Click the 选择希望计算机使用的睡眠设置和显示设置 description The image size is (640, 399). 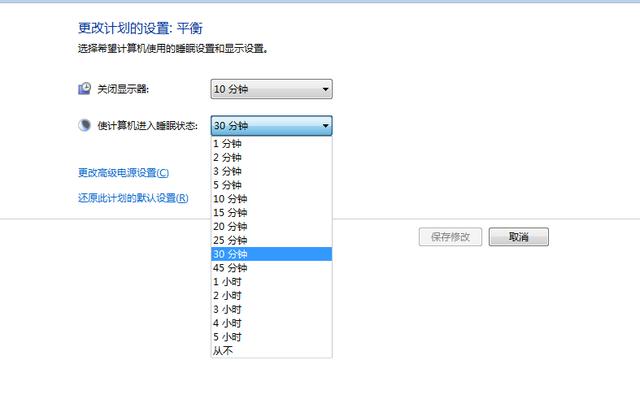pyautogui.click(x=173, y=49)
